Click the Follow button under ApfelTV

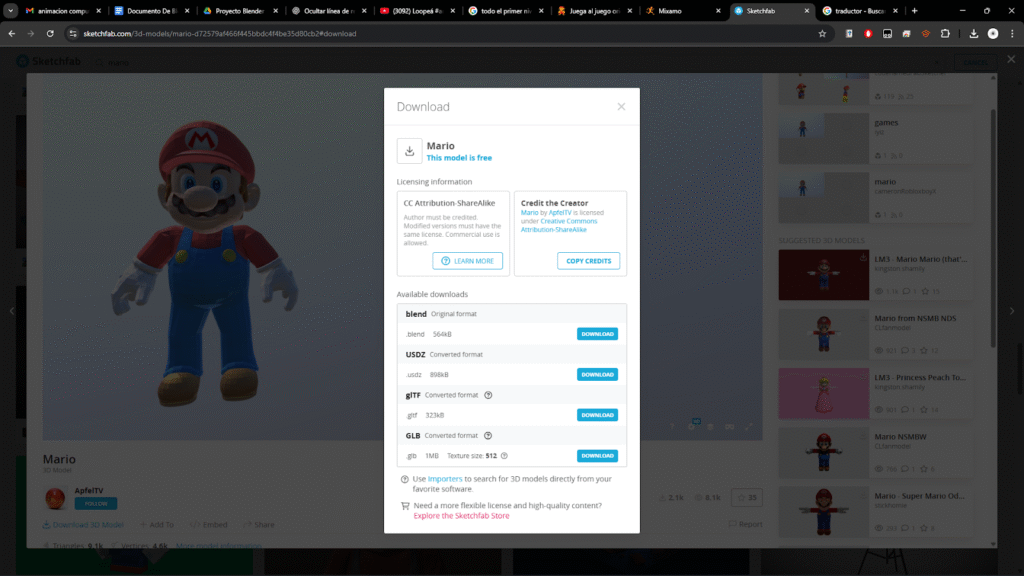pyautogui.click(x=95, y=504)
